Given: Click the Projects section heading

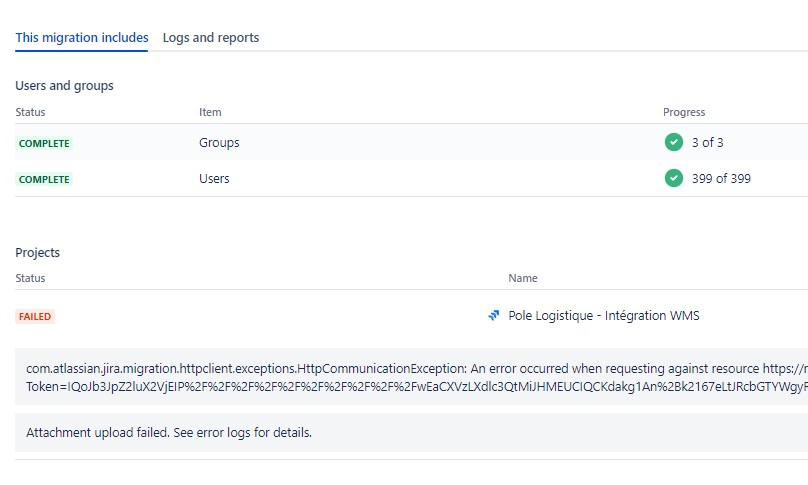Looking at the screenshot, I should coord(38,253).
